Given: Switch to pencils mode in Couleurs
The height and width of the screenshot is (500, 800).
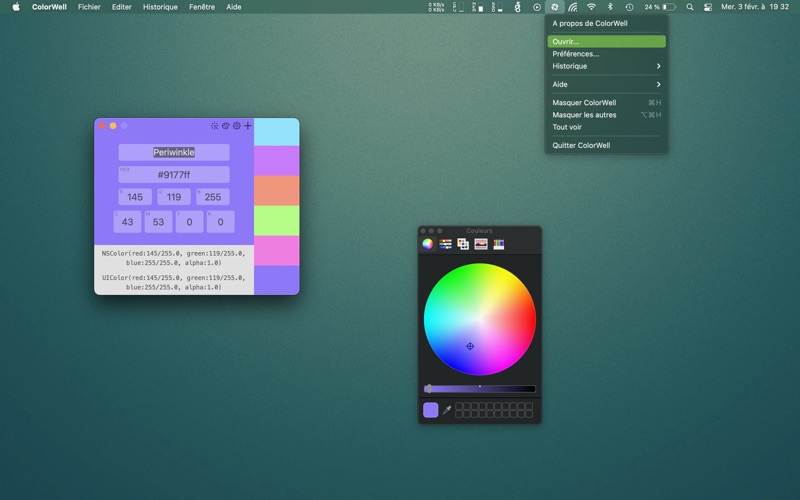Looking at the screenshot, I should tap(498, 244).
